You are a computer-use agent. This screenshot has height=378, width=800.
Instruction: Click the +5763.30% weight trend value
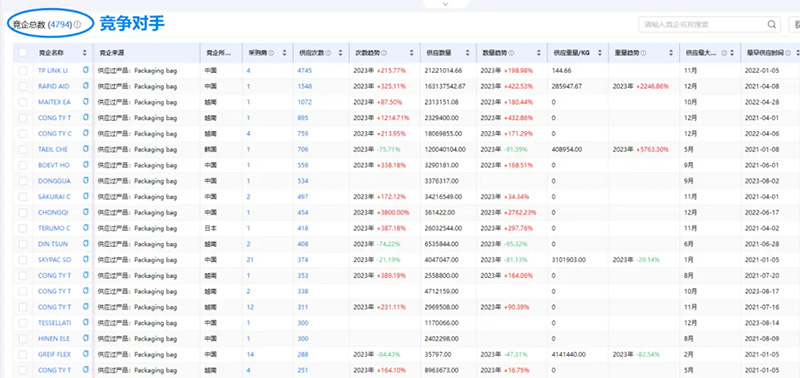(x=652, y=149)
